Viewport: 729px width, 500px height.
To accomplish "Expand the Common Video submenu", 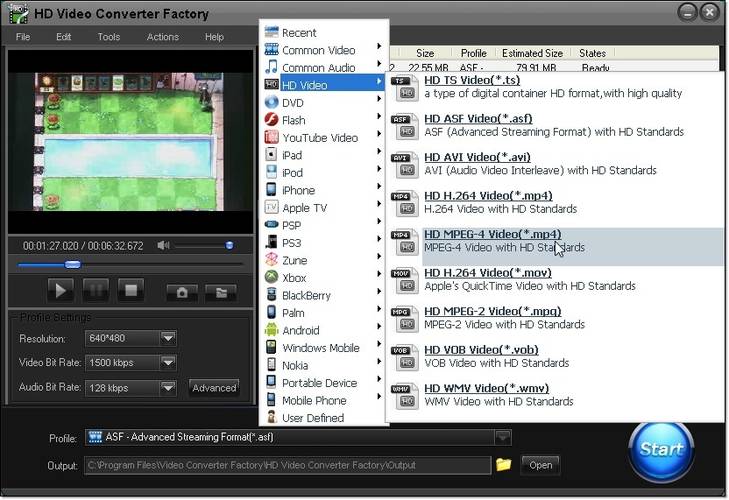I will point(324,50).
